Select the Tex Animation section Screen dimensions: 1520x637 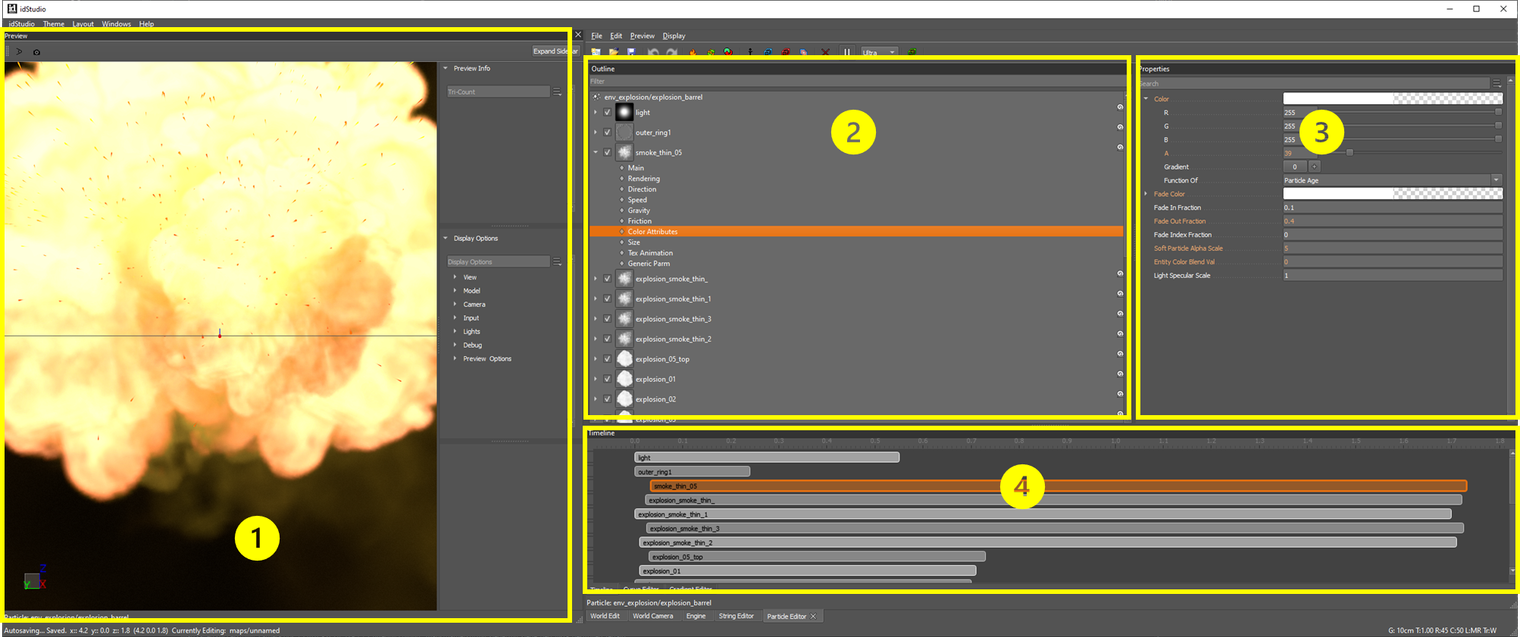[x=650, y=253]
